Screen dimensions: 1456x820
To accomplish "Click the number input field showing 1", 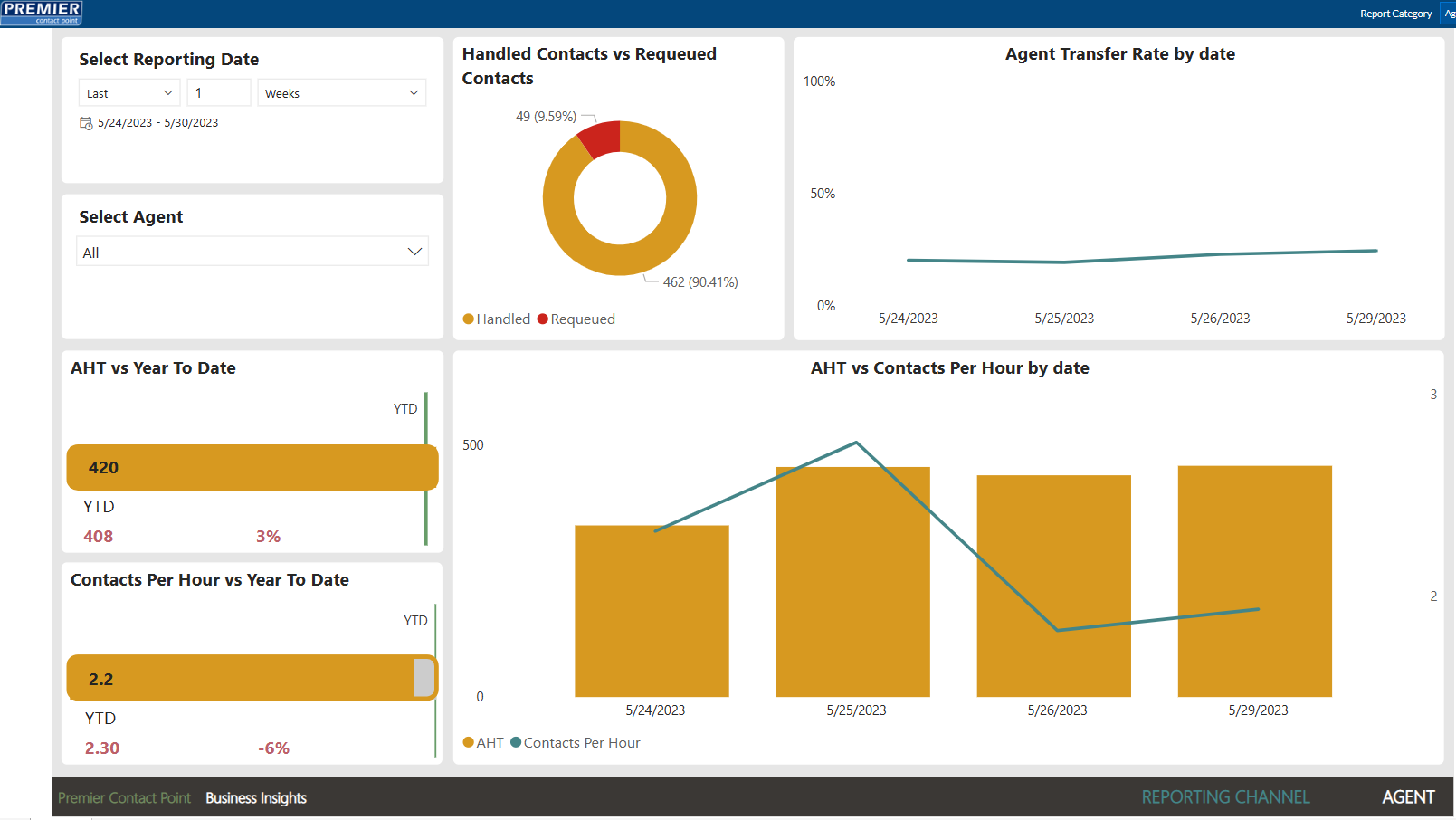I will [218, 93].
